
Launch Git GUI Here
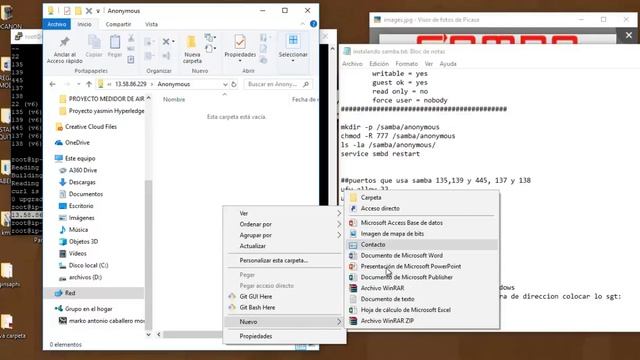click(283, 297)
